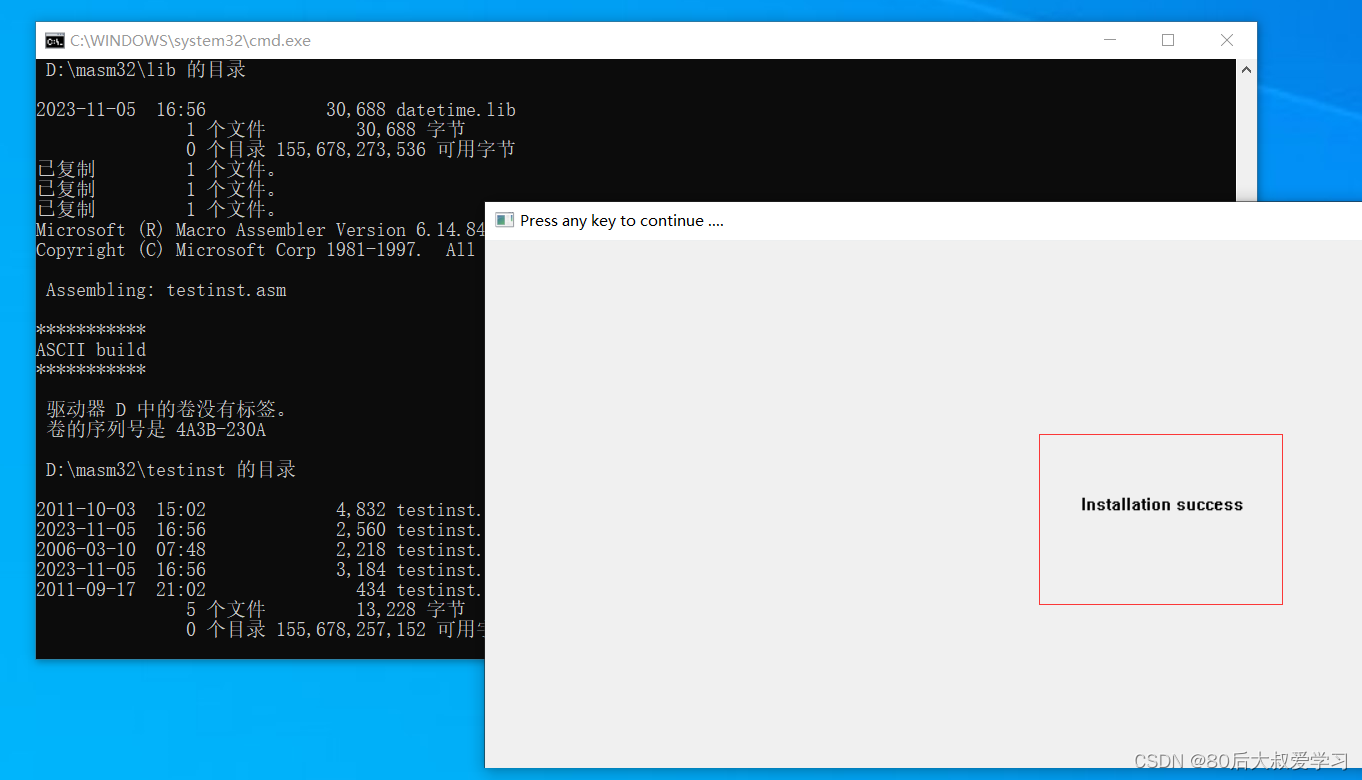Screen dimensions: 1362x780
Task: Click the '卷的序列号是 4A3B-230A' line
Action: pyautogui.click(x=156, y=430)
